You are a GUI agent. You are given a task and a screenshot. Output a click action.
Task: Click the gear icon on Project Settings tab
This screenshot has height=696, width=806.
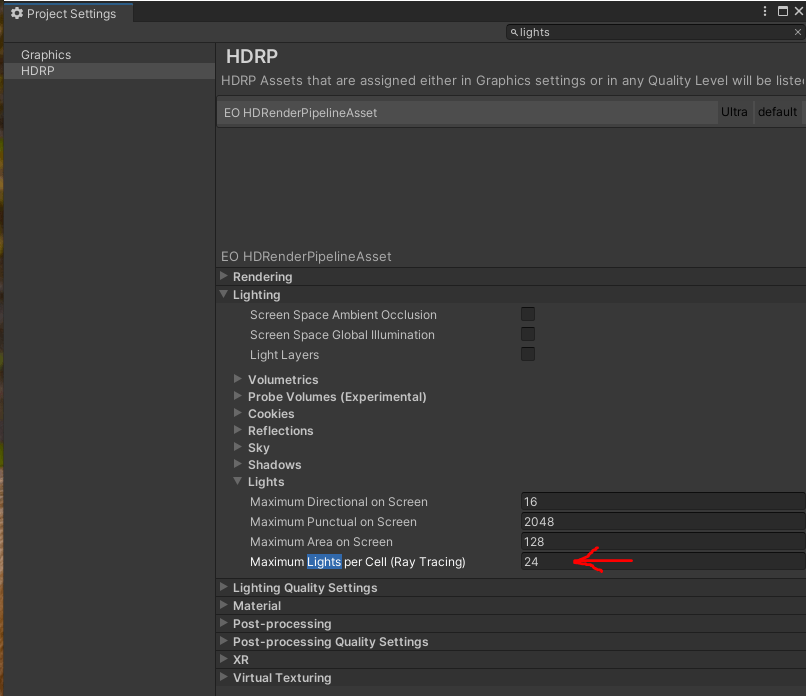point(16,14)
